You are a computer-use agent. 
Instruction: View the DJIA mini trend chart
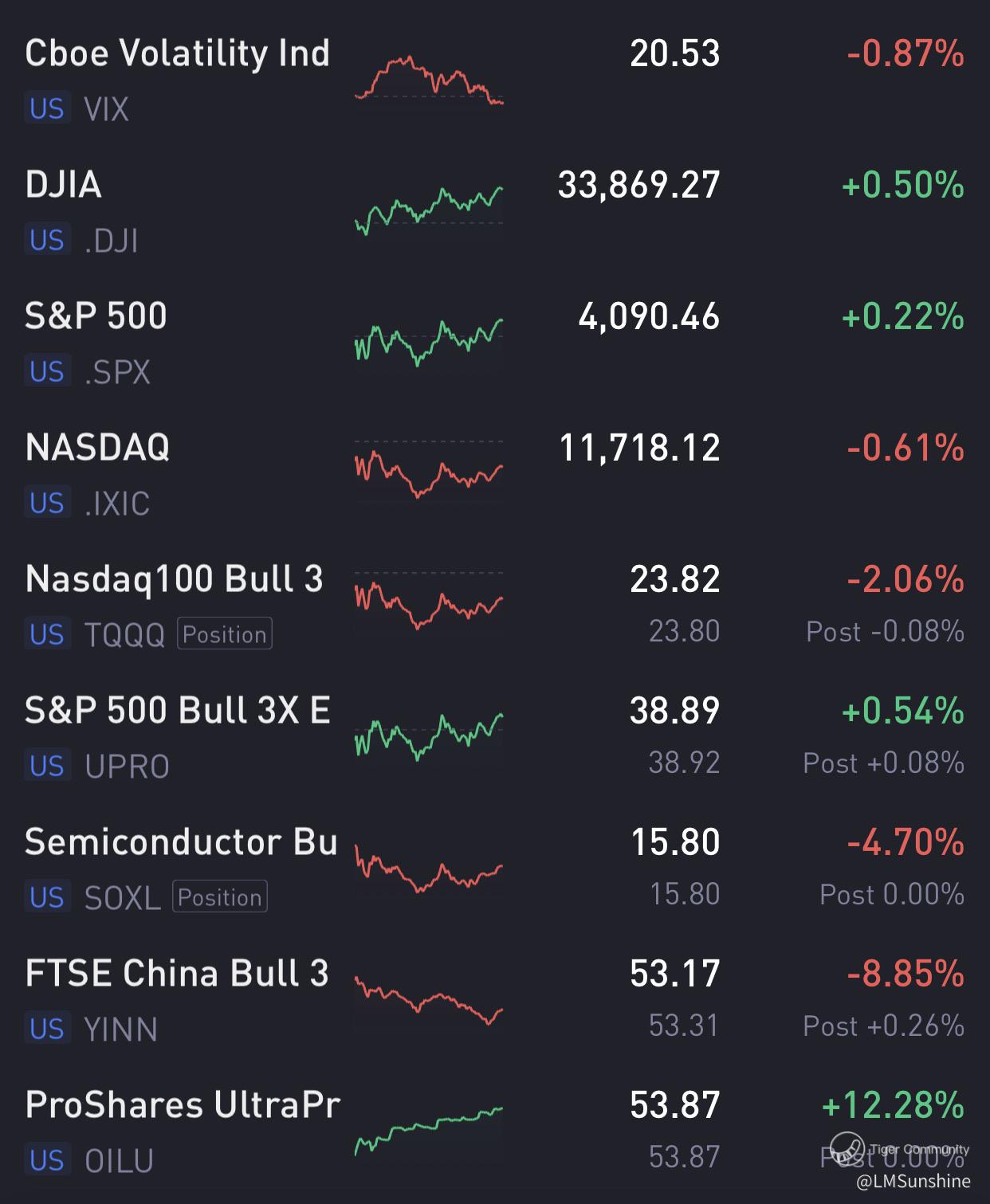pos(429,210)
